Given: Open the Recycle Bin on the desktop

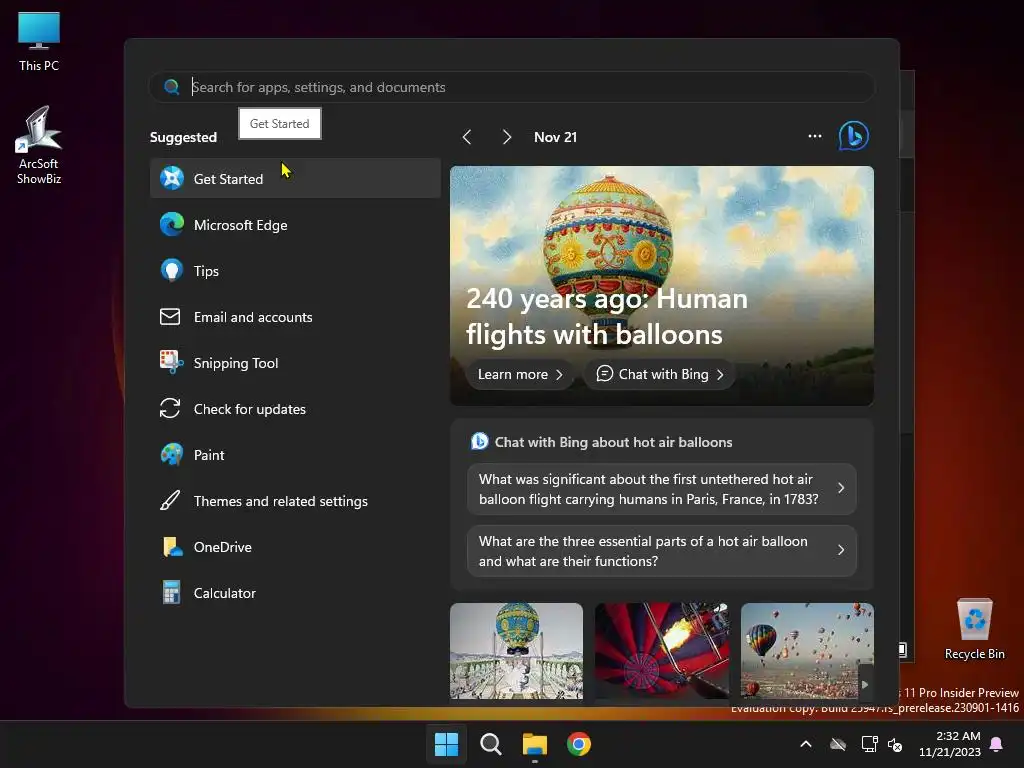Looking at the screenshot, I should (974, 629).
